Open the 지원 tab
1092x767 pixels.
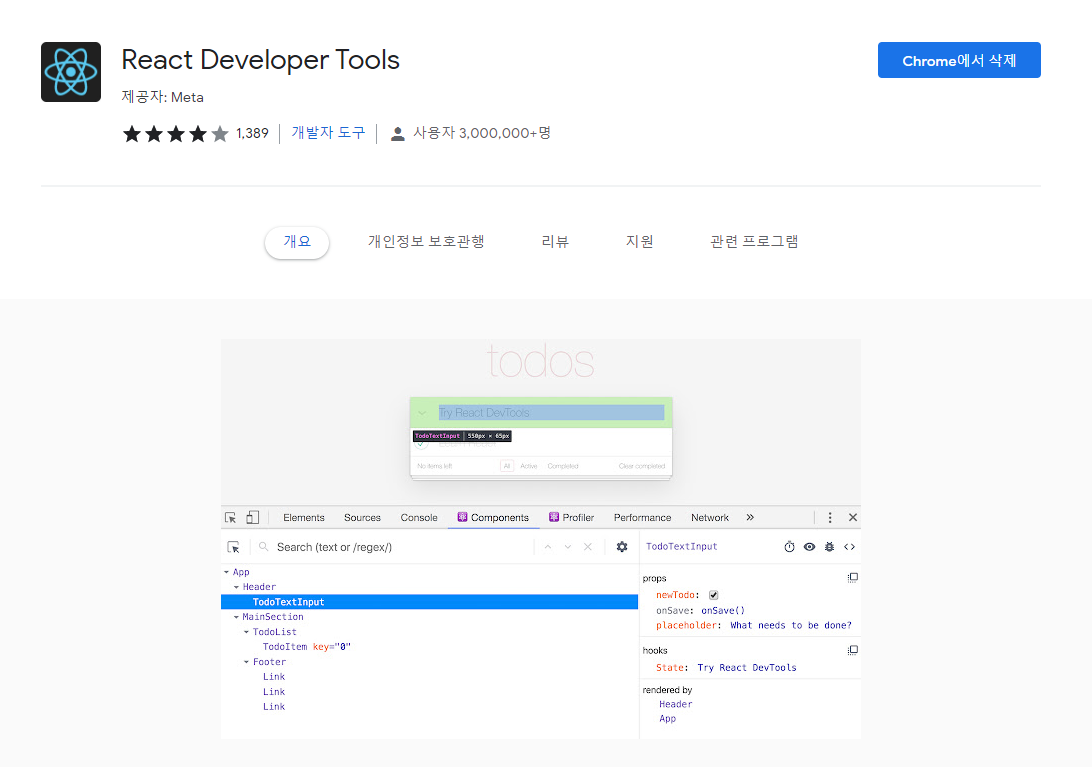tap(639, 242)
